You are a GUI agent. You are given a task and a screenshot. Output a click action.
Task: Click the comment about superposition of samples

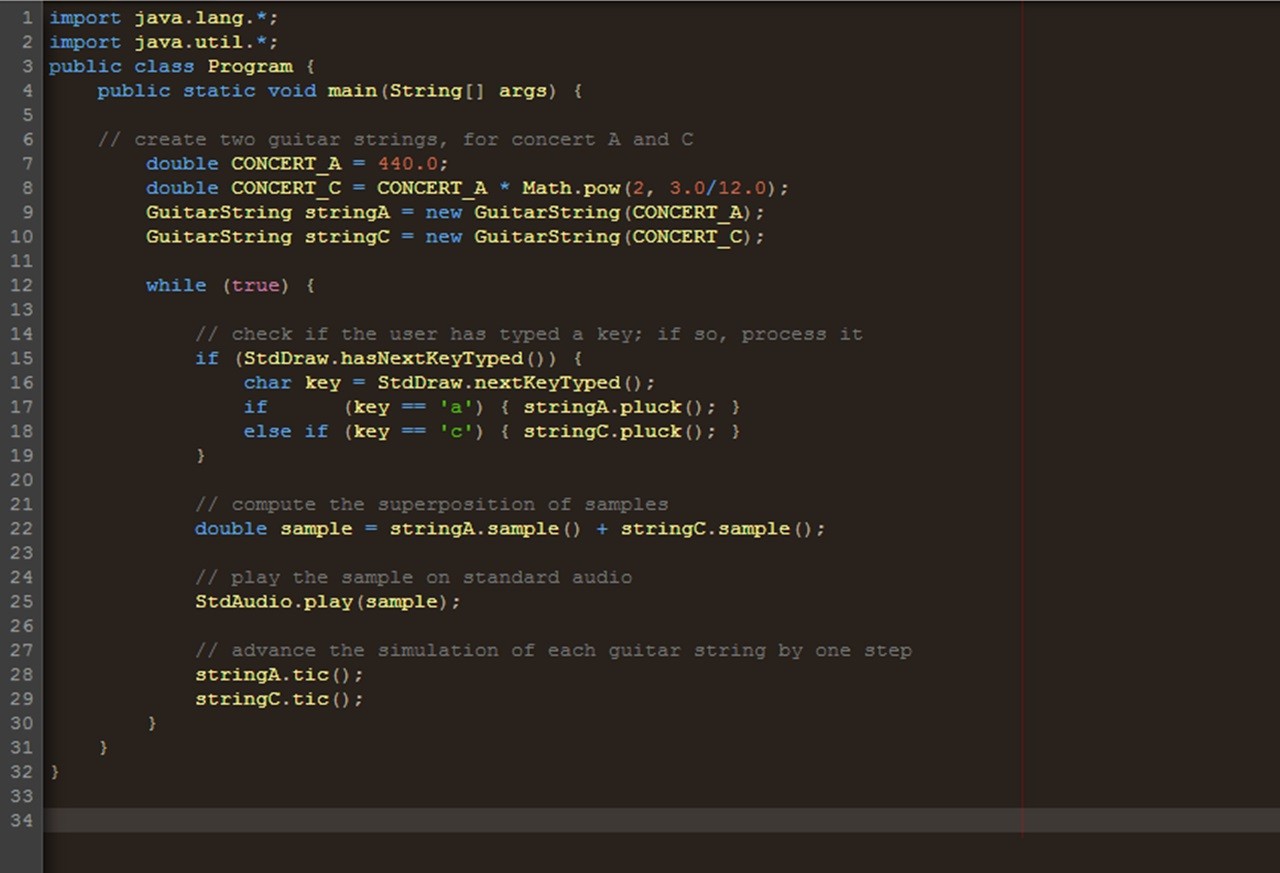click(x=431, y=504)
